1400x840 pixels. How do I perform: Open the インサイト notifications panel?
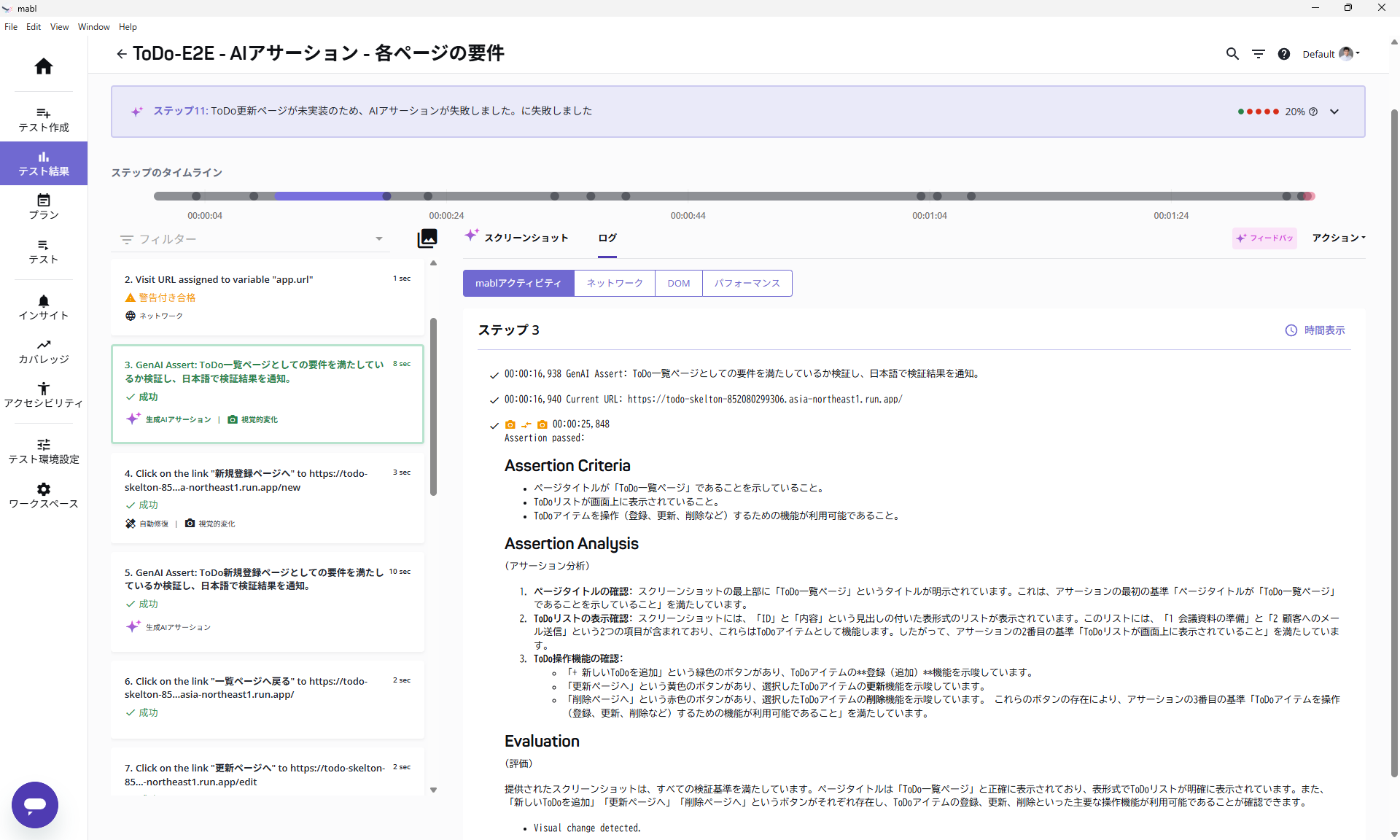click(43, 307)
